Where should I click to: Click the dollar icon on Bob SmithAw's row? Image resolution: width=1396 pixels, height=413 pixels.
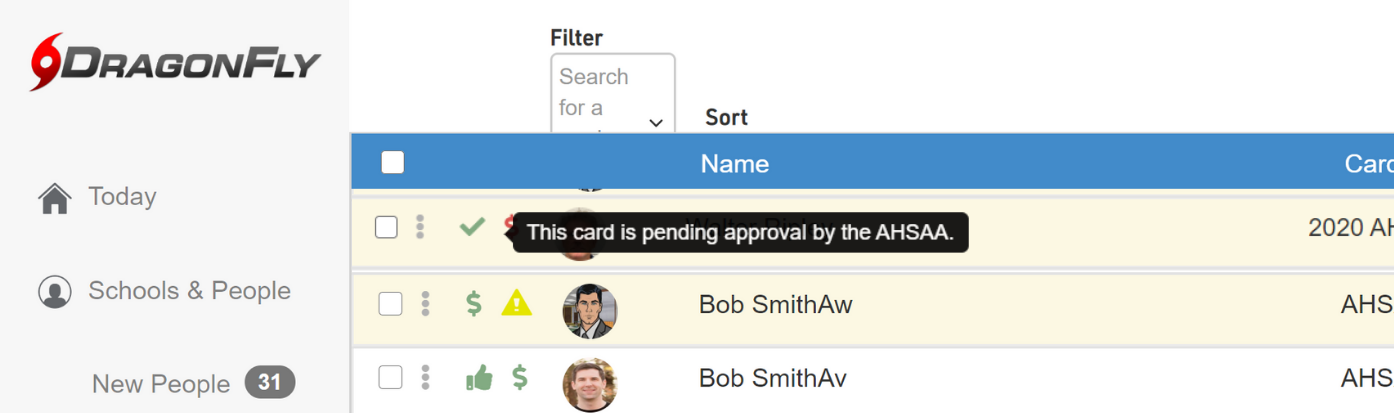[475, 303]
